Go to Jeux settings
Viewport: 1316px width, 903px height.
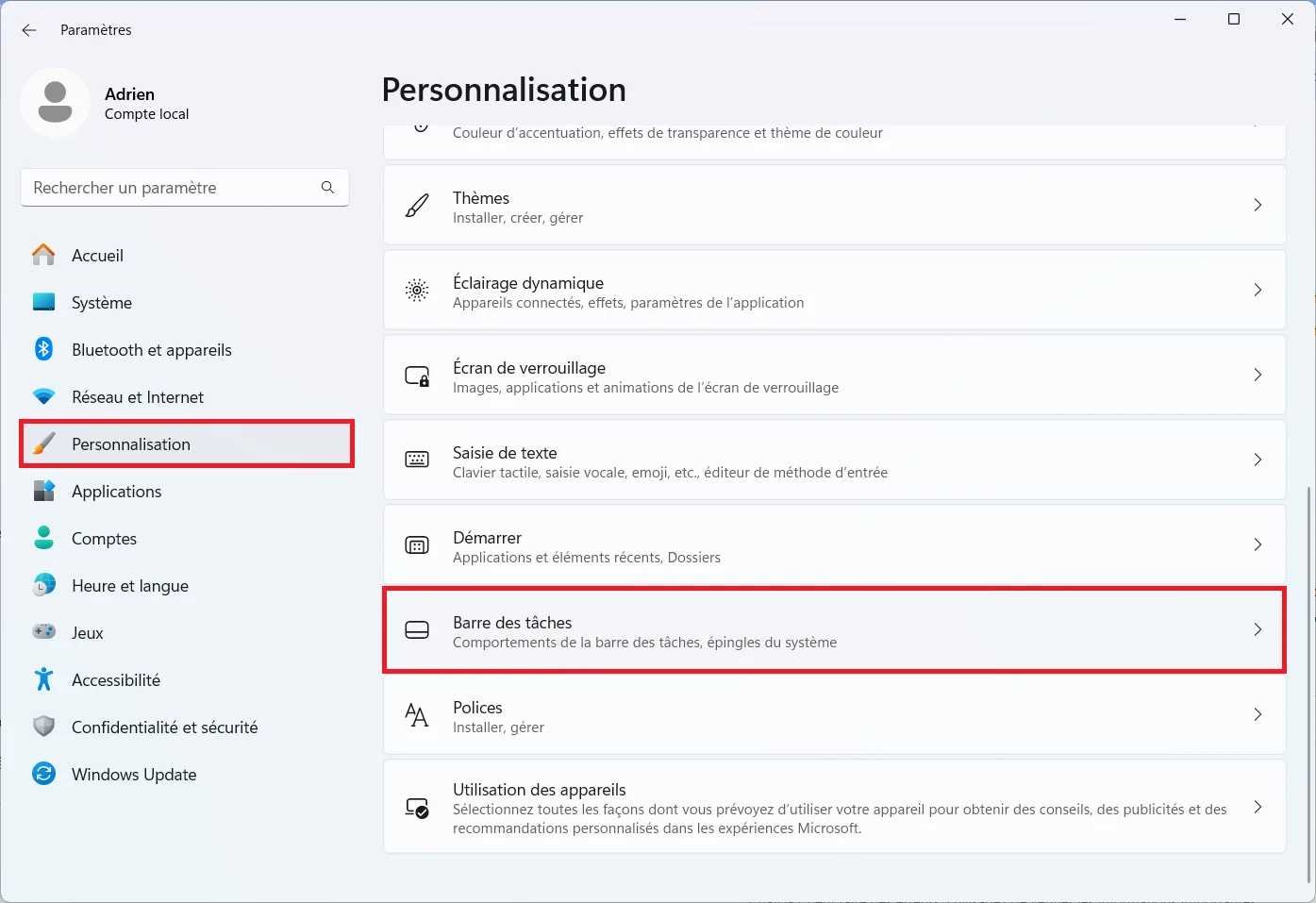pos(185,632)
